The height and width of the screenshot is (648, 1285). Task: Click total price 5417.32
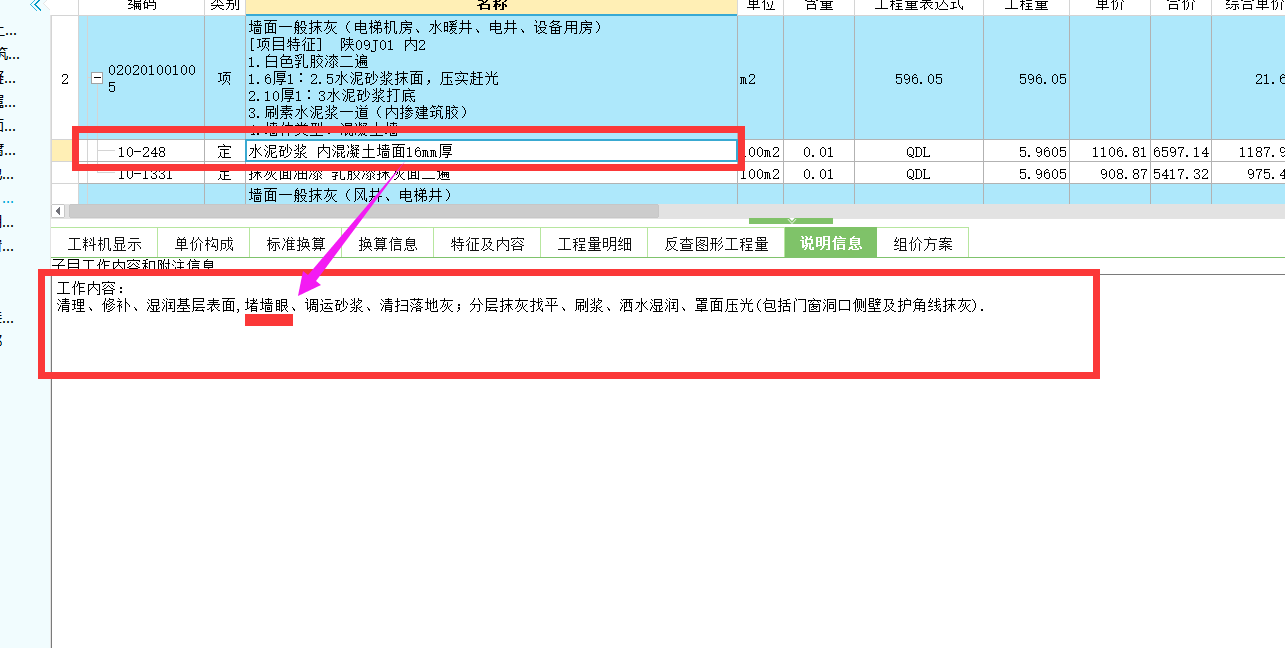click(1181, 174)
